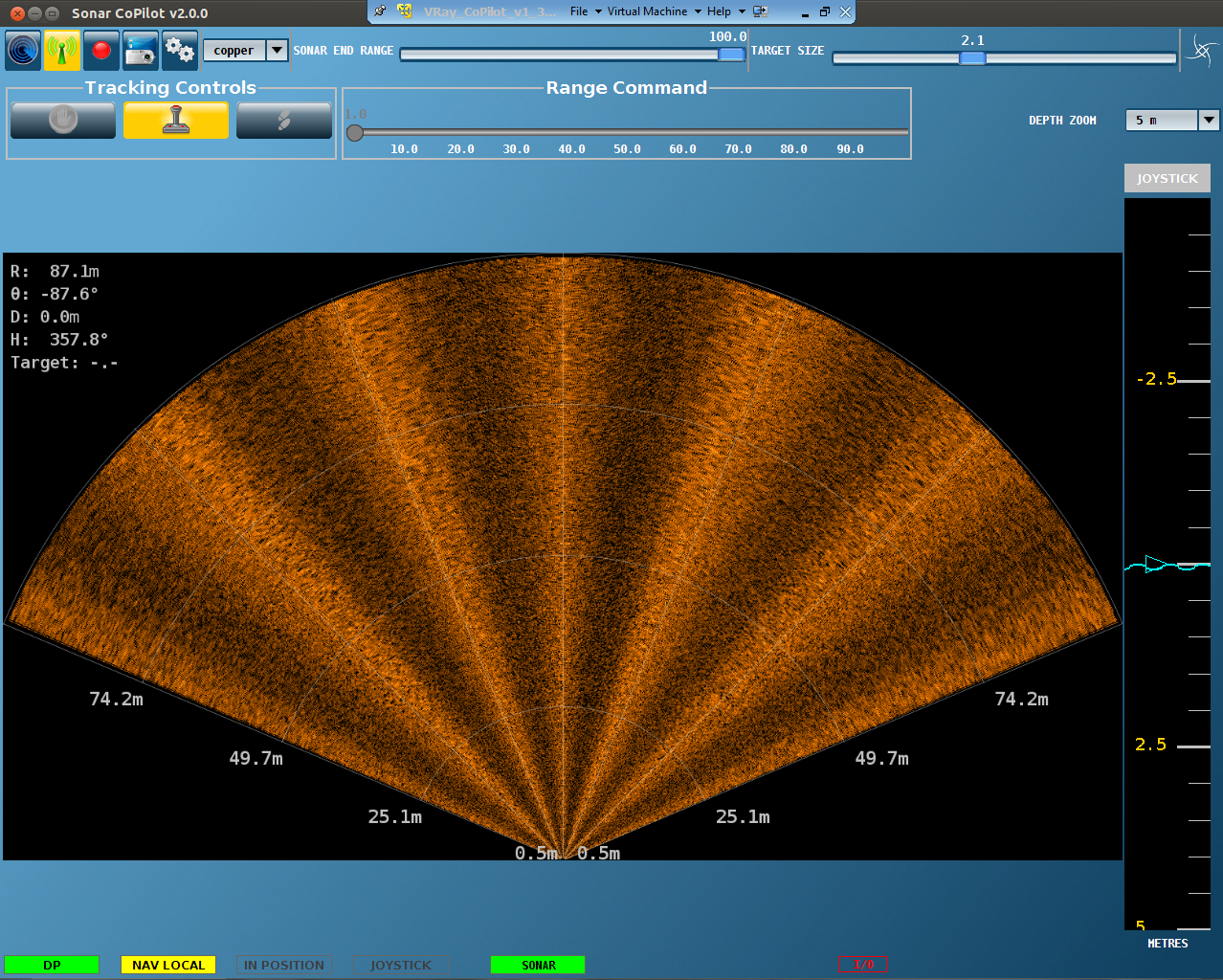1223x980 pixels.
Task: Click the left 25.1m range label
Action: coord(394,817)
